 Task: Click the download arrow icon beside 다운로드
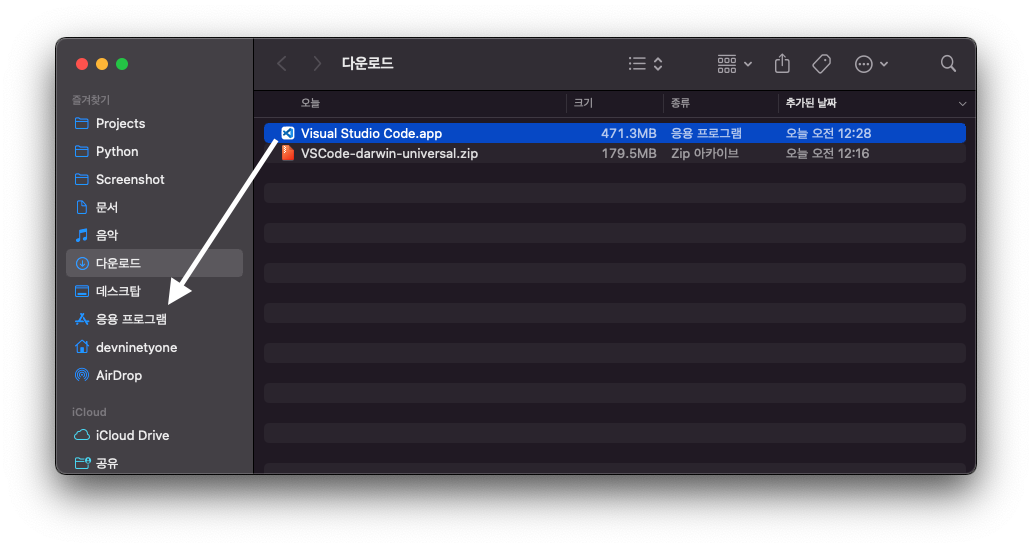82,263
